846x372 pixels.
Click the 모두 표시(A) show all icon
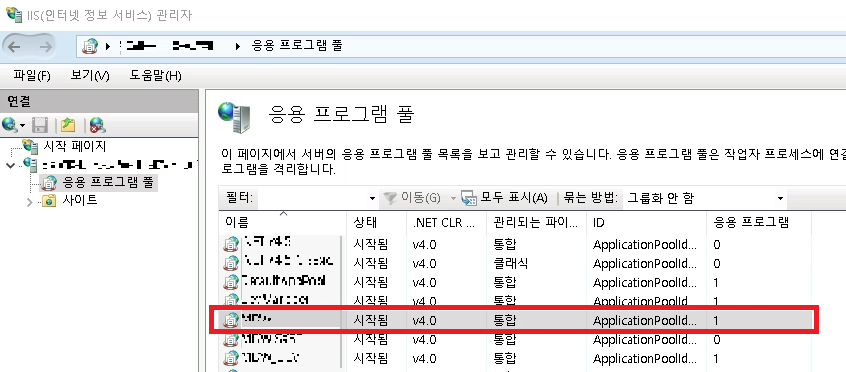click(x=469, y=198)
